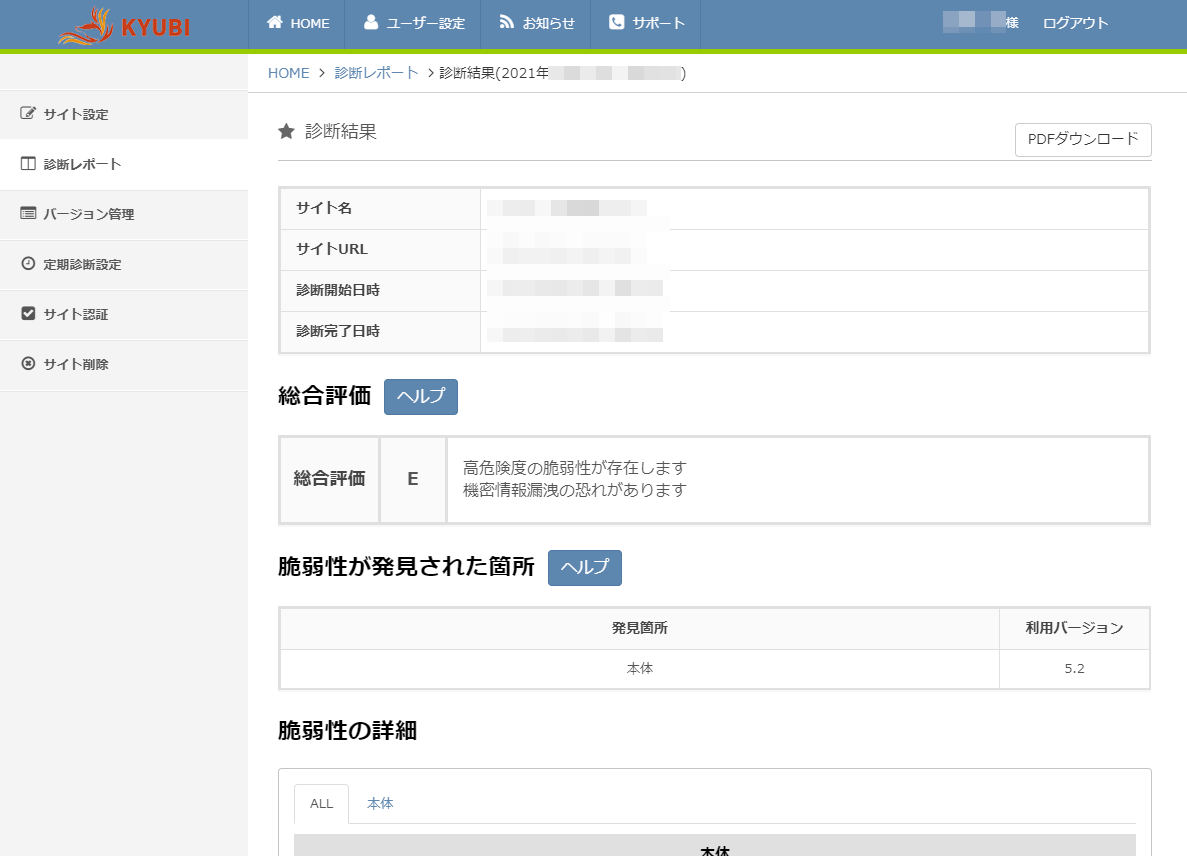Switch to the 本体 tab

380,804
